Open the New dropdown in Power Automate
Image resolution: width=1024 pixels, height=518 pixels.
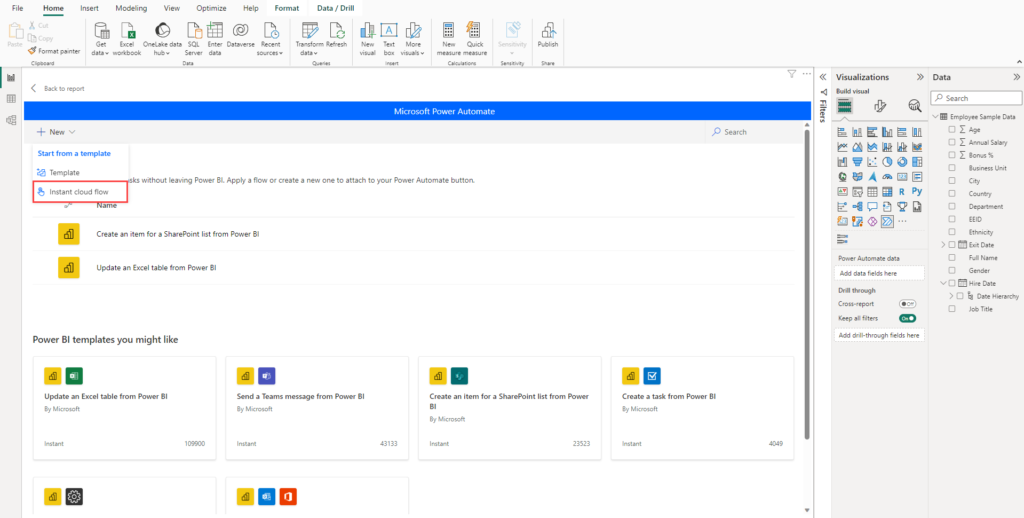pyautogui.click(x=56, y=132)
